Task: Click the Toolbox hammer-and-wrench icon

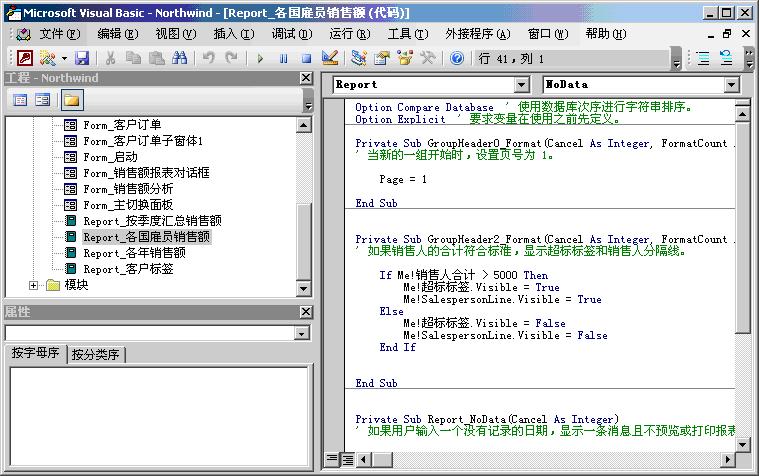Action: (x=428, y=58)
